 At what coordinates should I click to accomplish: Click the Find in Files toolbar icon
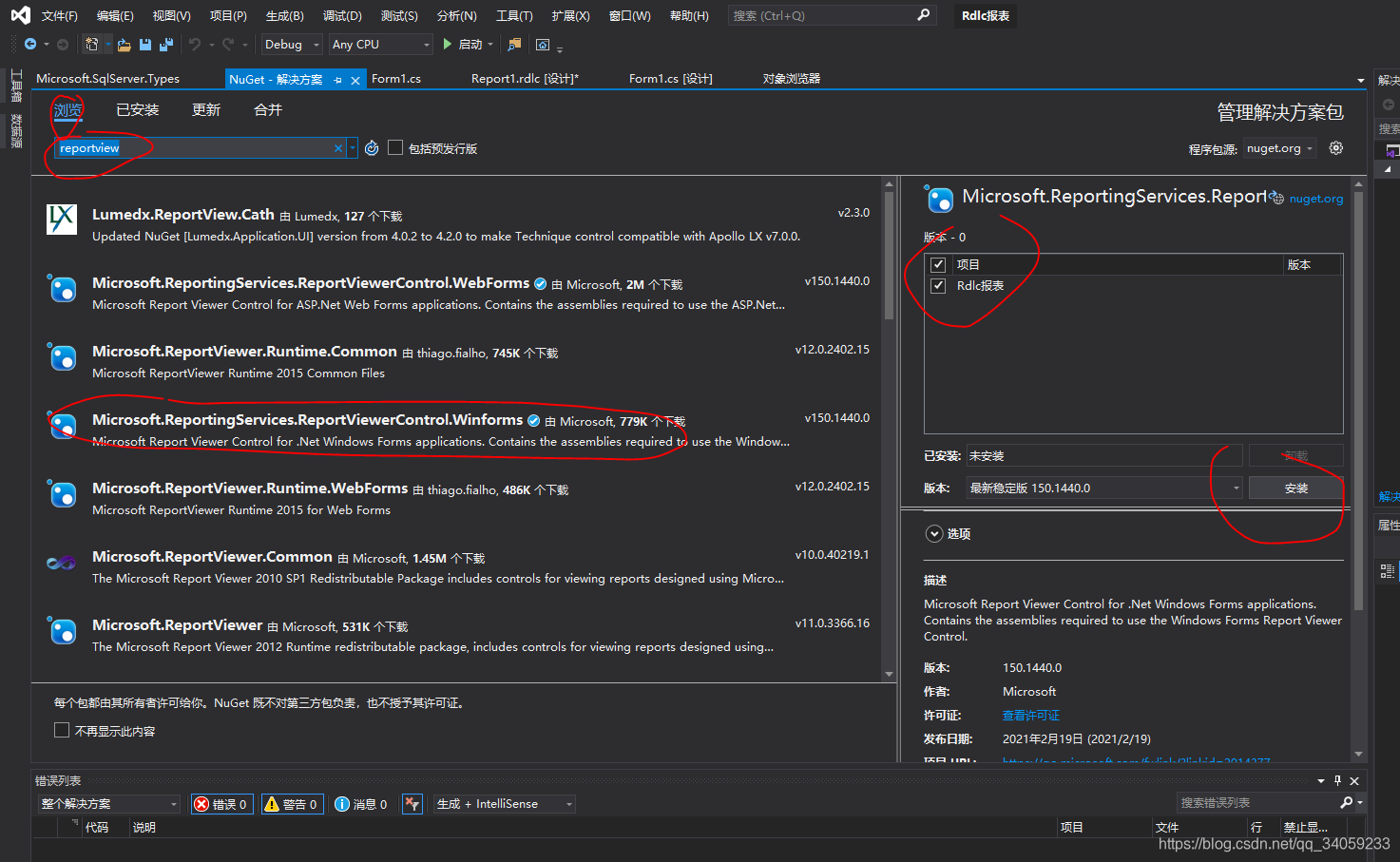[x=514, y=45]
